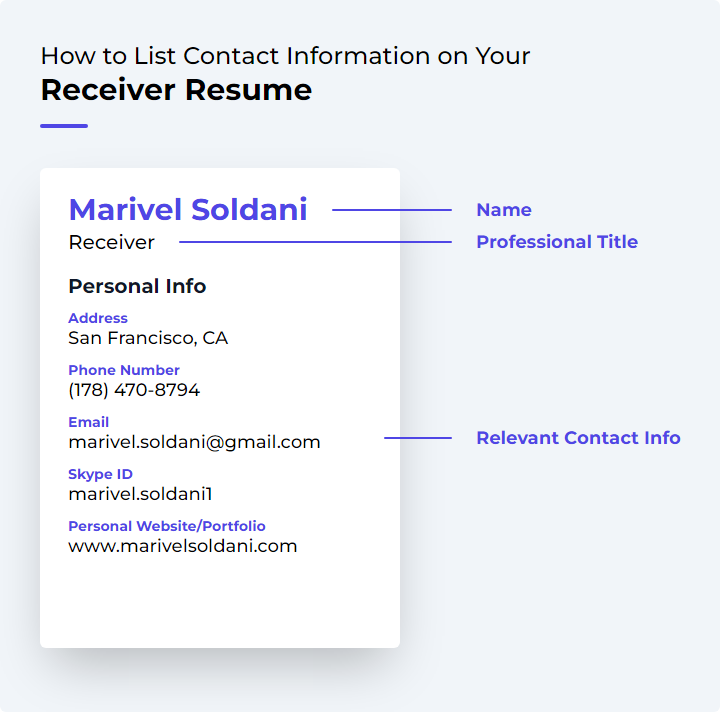Open the marivel.soldani@gmail.com email address
This screenshot has height=712, width=720.
point(194,443)
